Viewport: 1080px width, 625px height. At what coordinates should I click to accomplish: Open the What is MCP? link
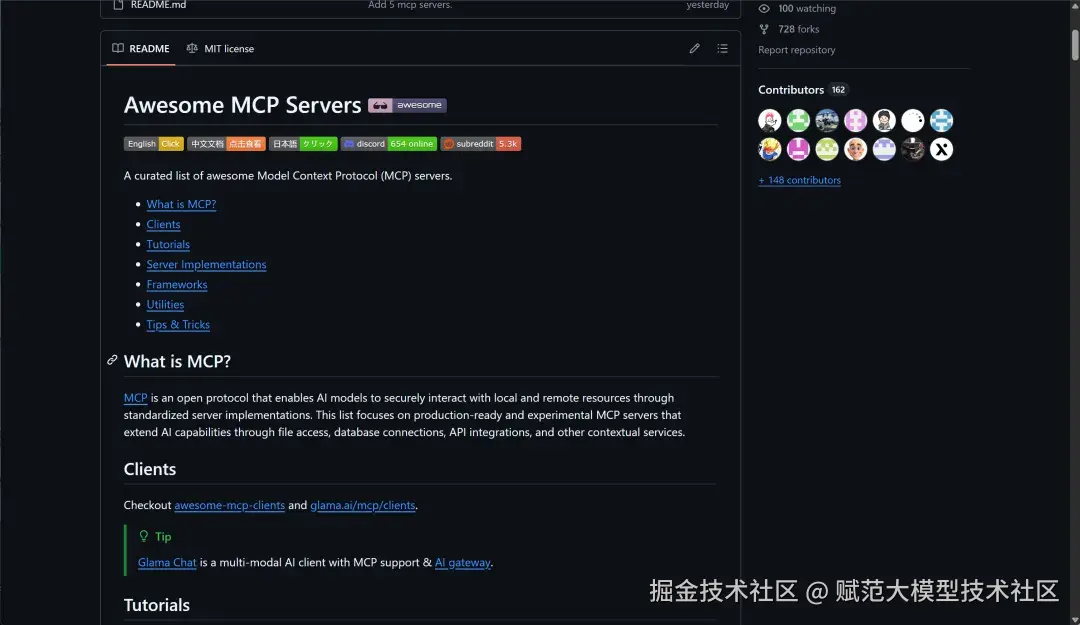181,204
